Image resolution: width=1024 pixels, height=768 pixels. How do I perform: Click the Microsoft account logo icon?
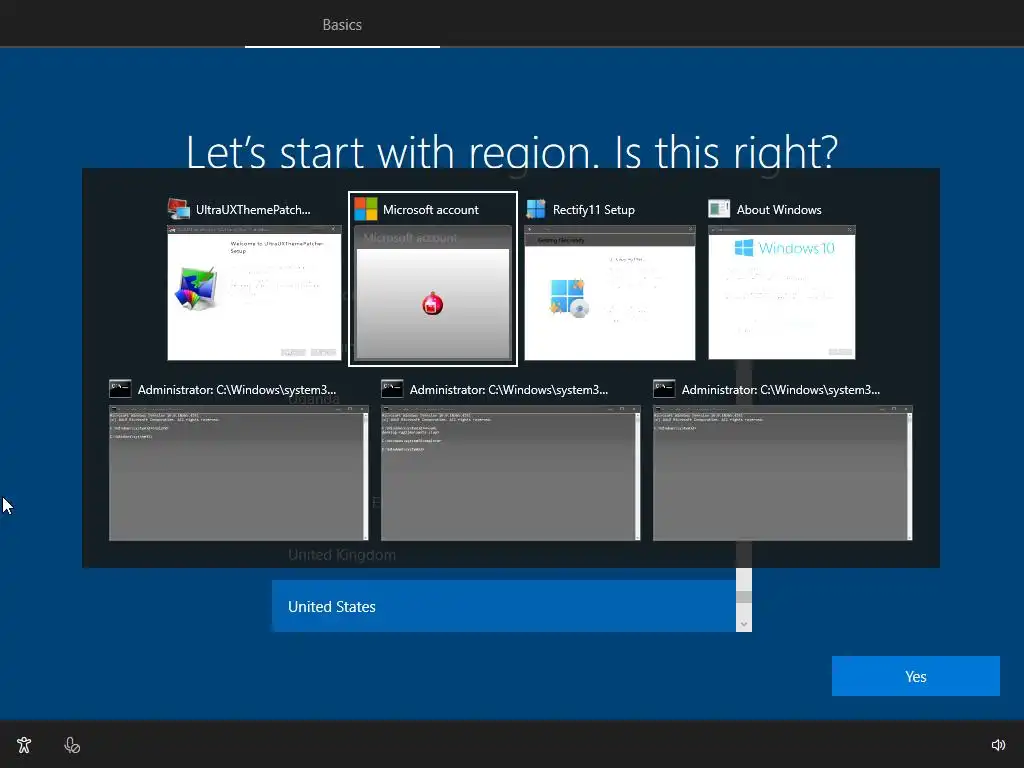click(366, 209)
